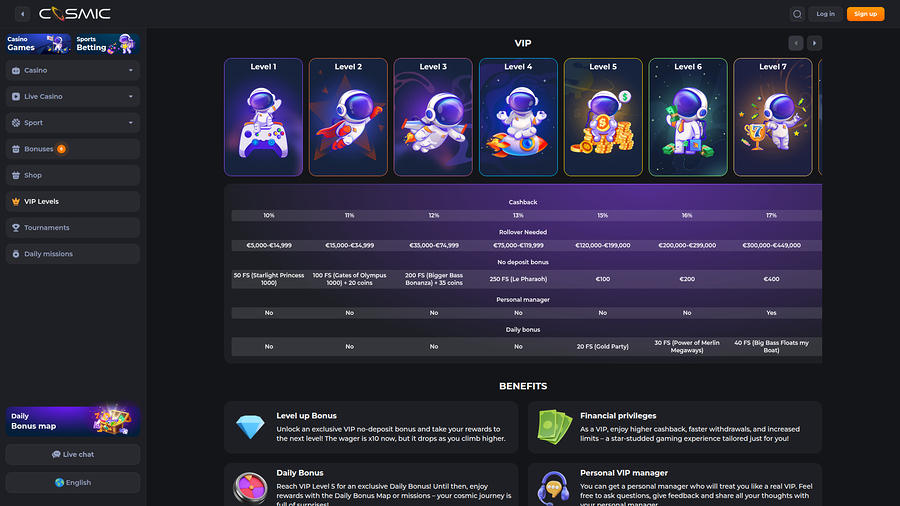Open the Daily Bonus map banner
Viewport: 900px width, 506px height.
coord(73,421)
